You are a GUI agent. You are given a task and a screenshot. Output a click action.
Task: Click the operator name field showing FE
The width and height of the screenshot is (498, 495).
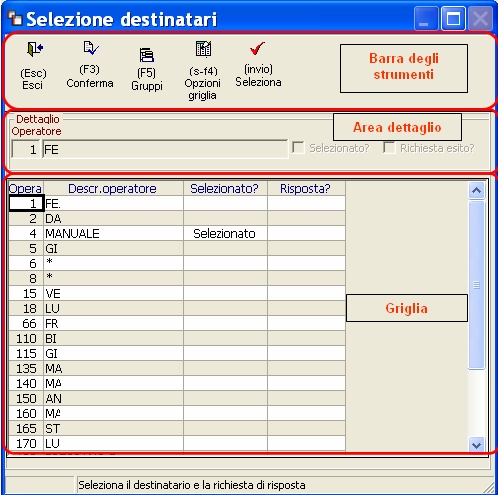pos(165,150)
